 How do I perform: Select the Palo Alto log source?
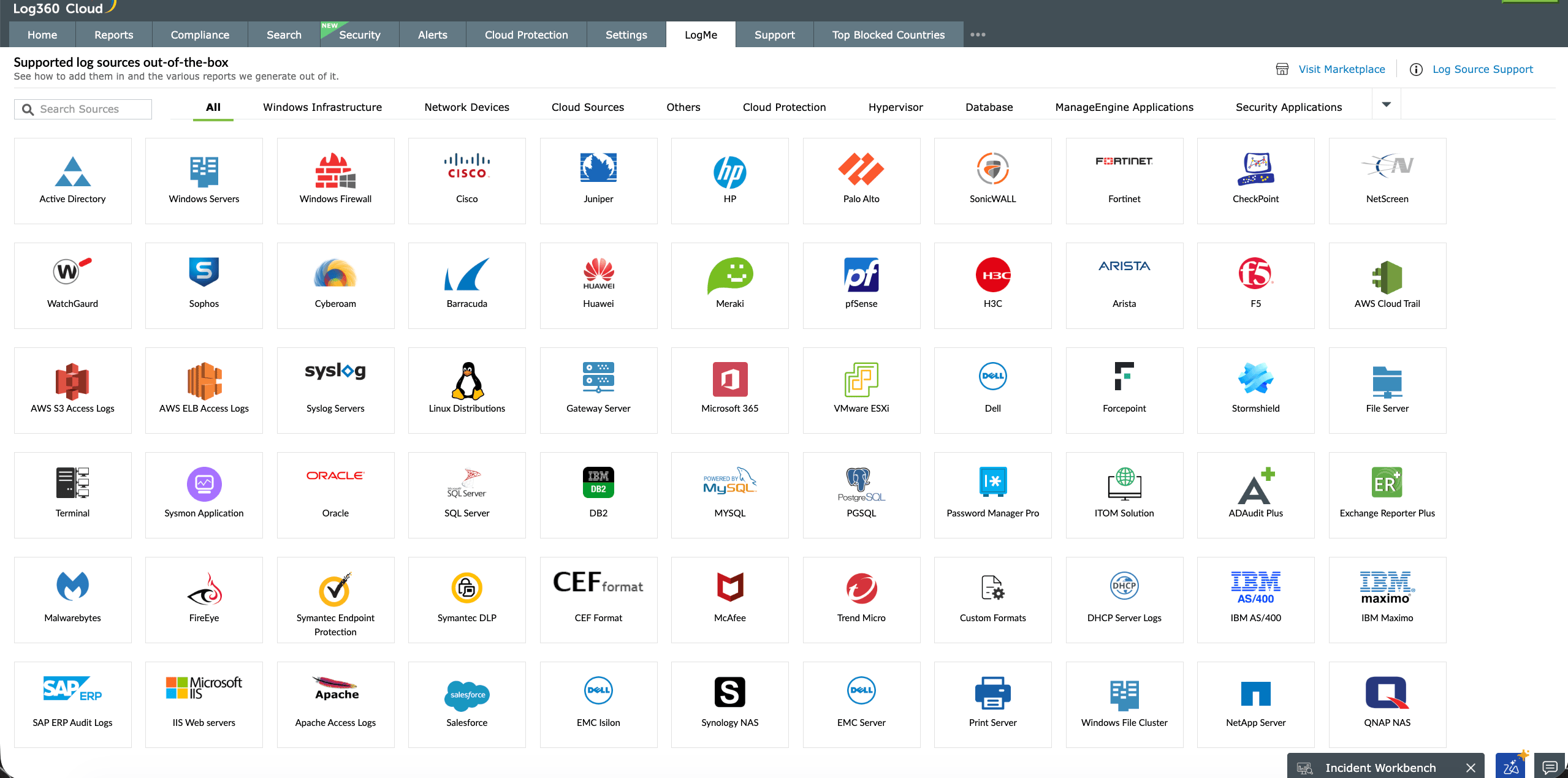point(861,181)
